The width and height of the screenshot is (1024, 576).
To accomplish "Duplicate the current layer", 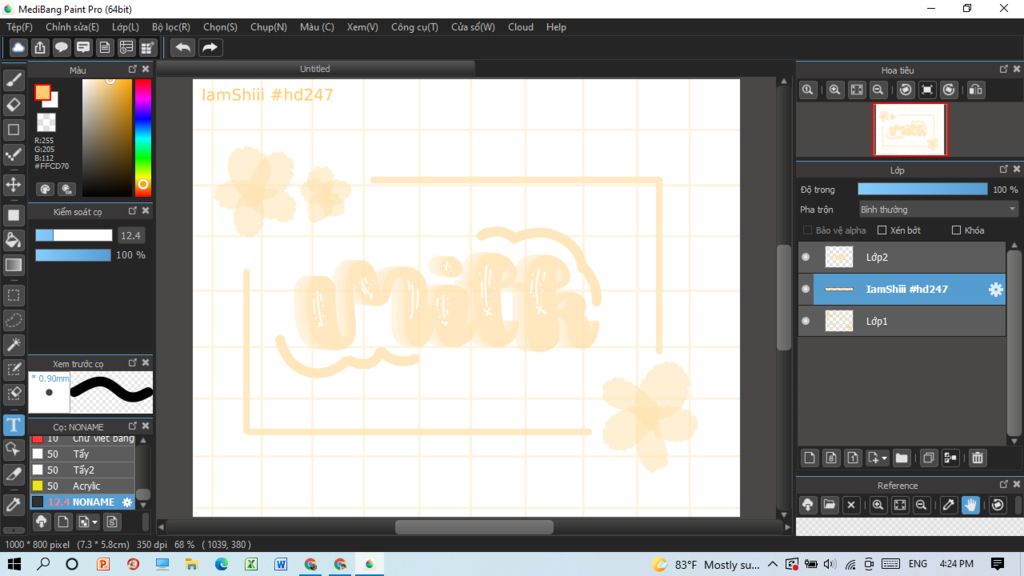I will pyautogui.click(x=928, y=458).
